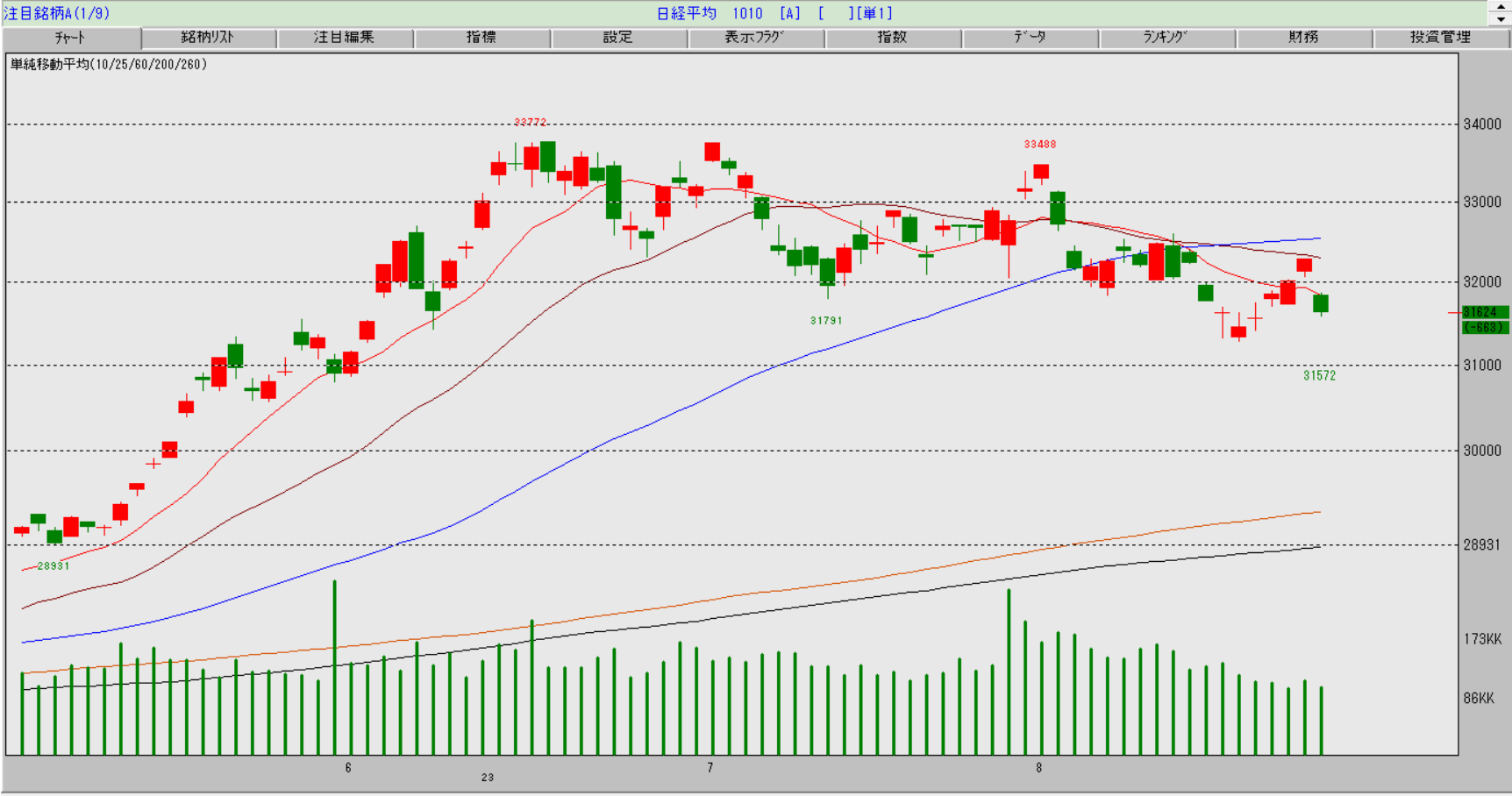This screenshot has width=1512, height=796.
Task: Open the 投資管理 tab
Action: pos(1441,38)
